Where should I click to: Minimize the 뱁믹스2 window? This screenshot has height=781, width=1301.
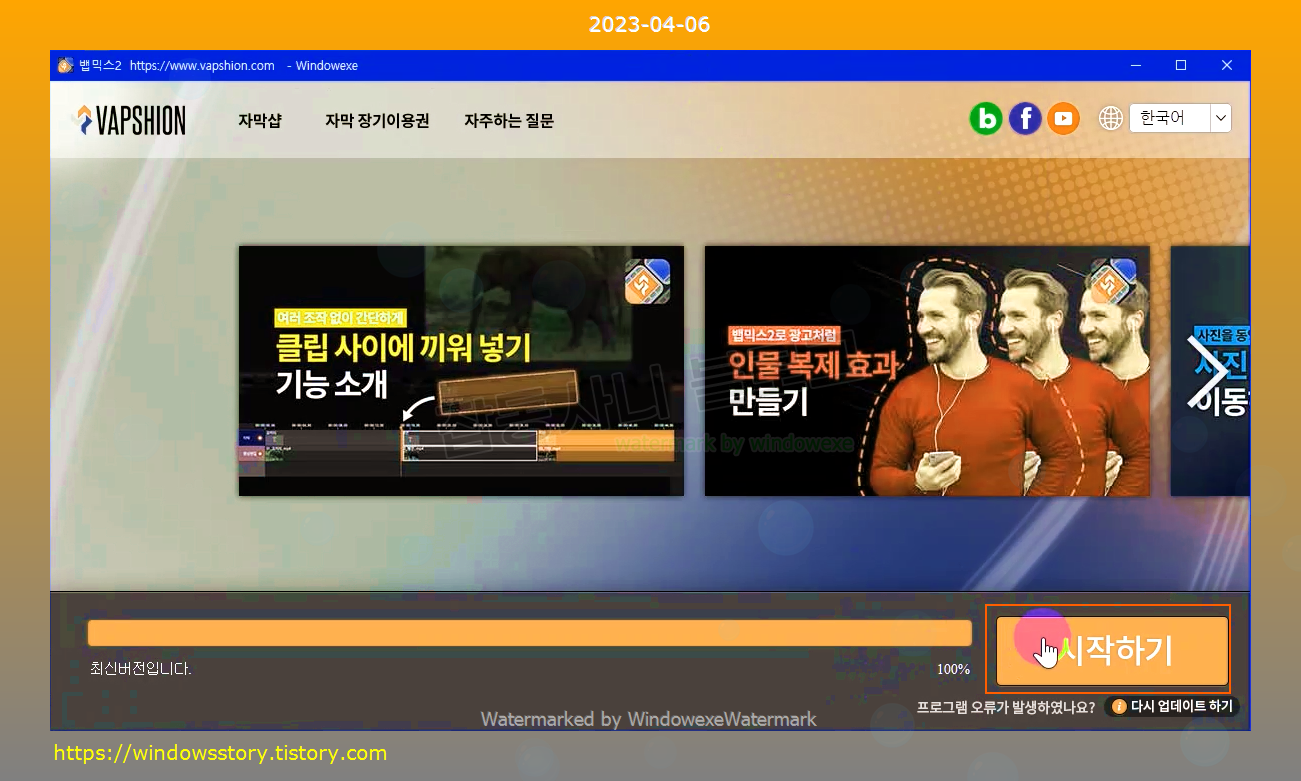tap(1136, 65)
